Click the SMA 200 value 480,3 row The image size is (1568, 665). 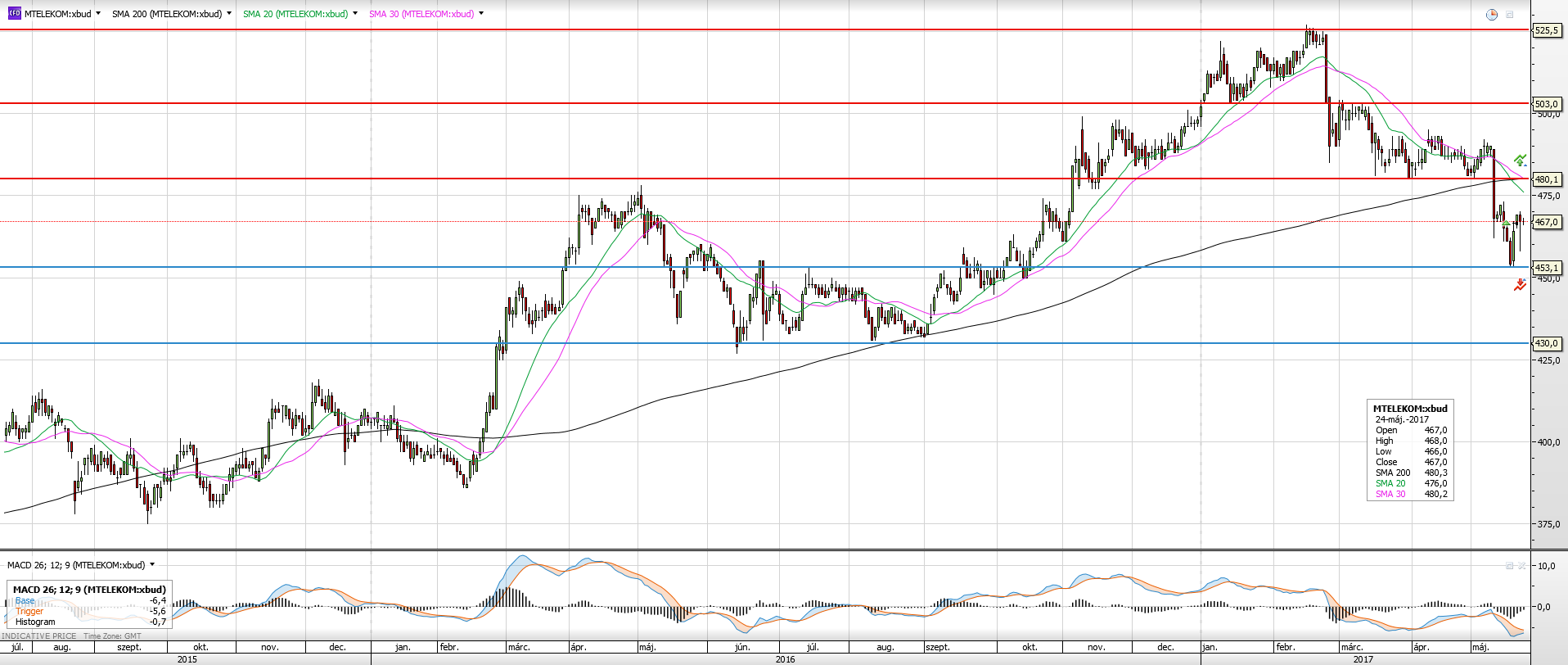tap(1411, 473)
